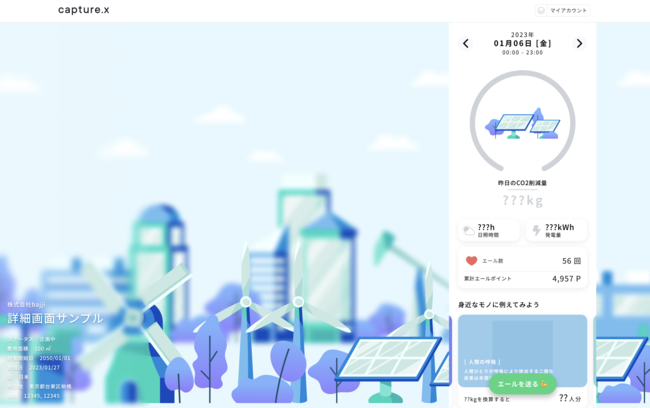
Task: Click the 累計エールポイント 4,957 P row
Action: click(x=522, y=279)
